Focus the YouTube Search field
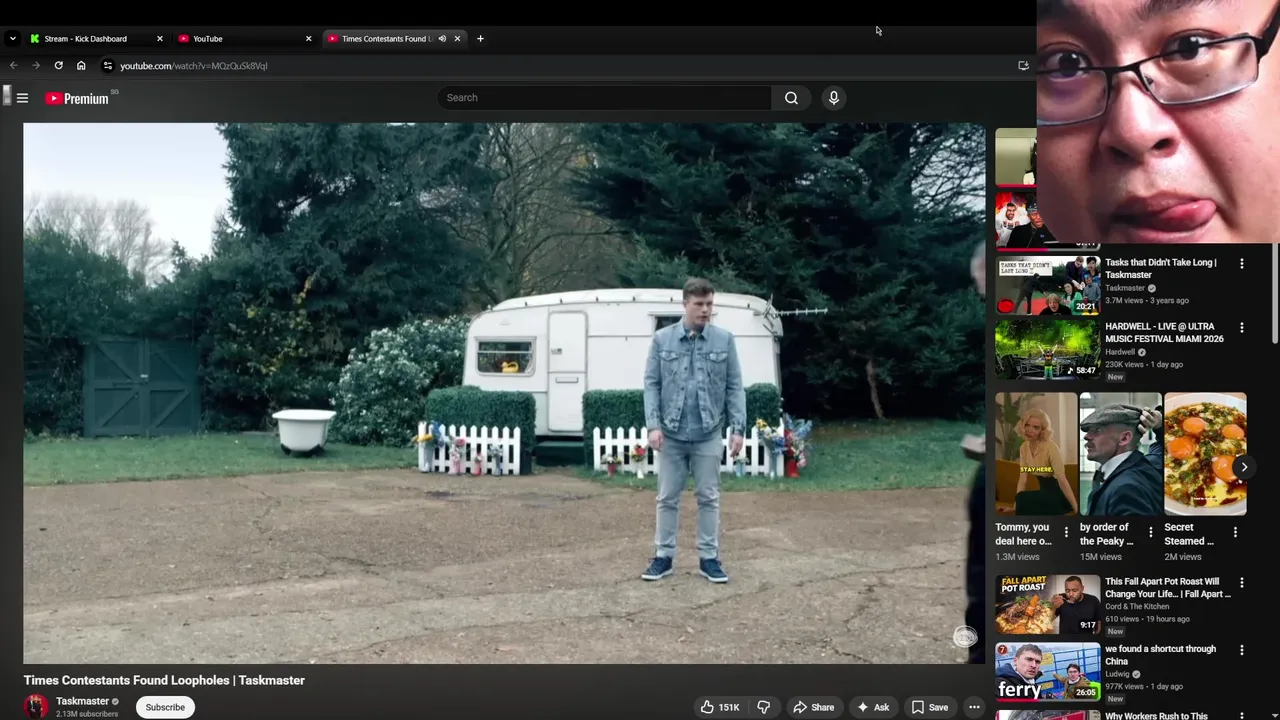Screen dimensions: 1280x720 [x=604, y=98]
